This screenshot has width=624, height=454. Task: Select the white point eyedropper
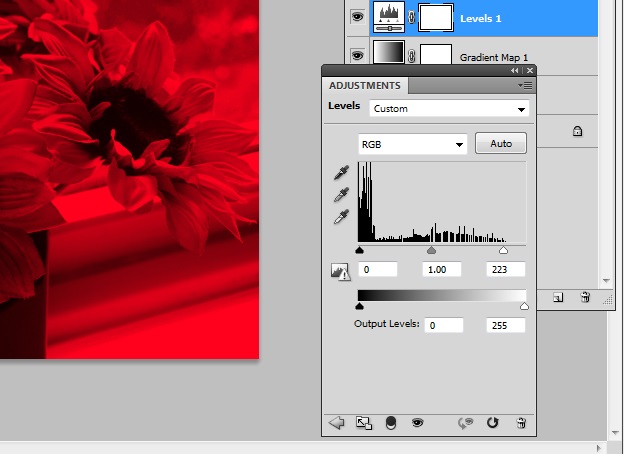[342, 217]
